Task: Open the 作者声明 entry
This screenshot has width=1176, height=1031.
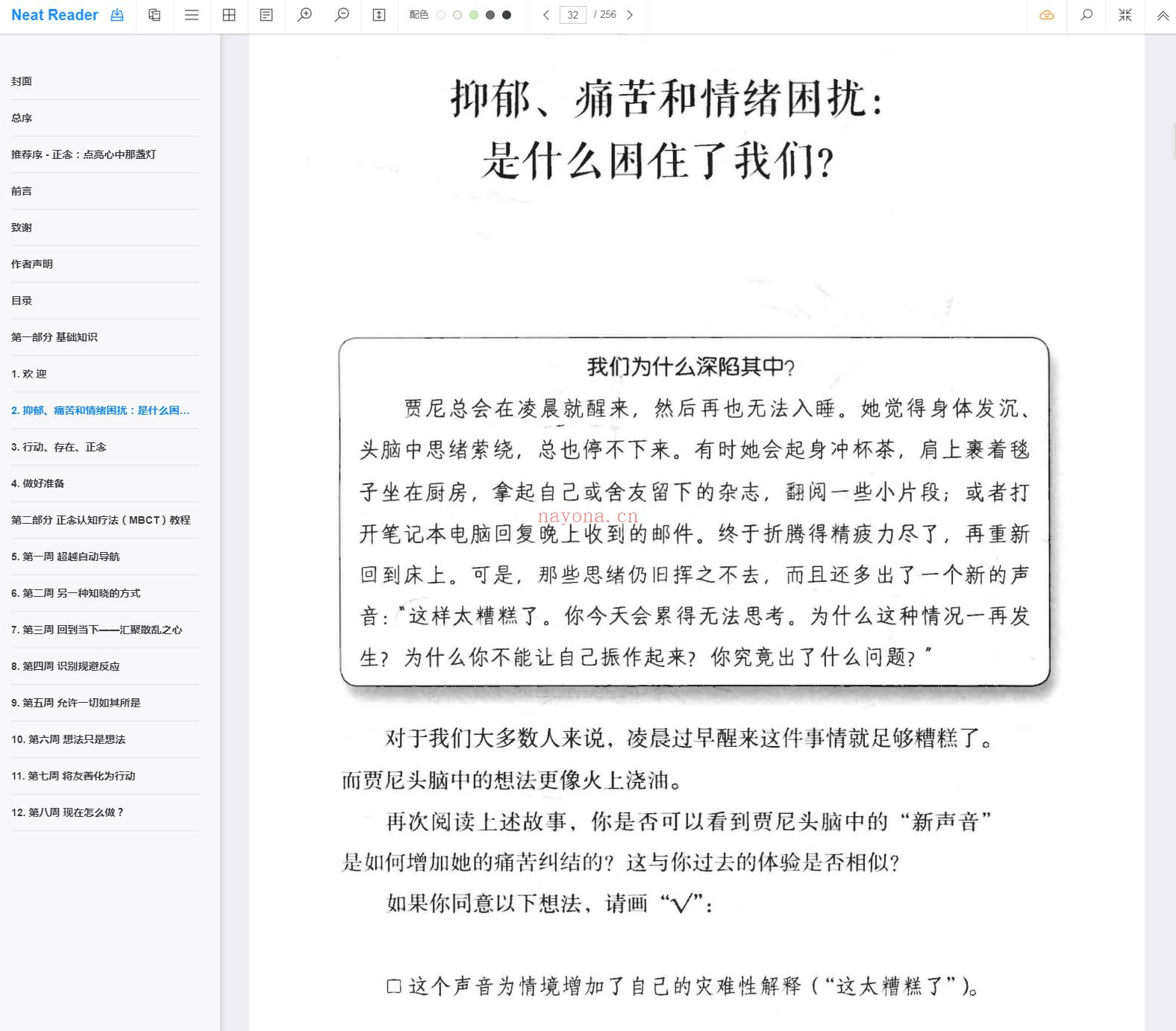Action: (x=105, y=264)
